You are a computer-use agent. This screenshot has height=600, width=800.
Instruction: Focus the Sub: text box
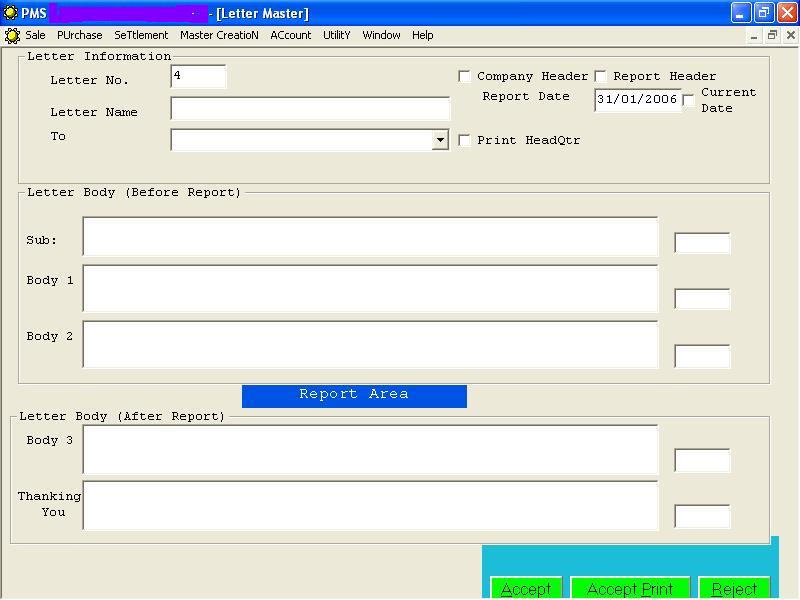click(x=370, y=236)
